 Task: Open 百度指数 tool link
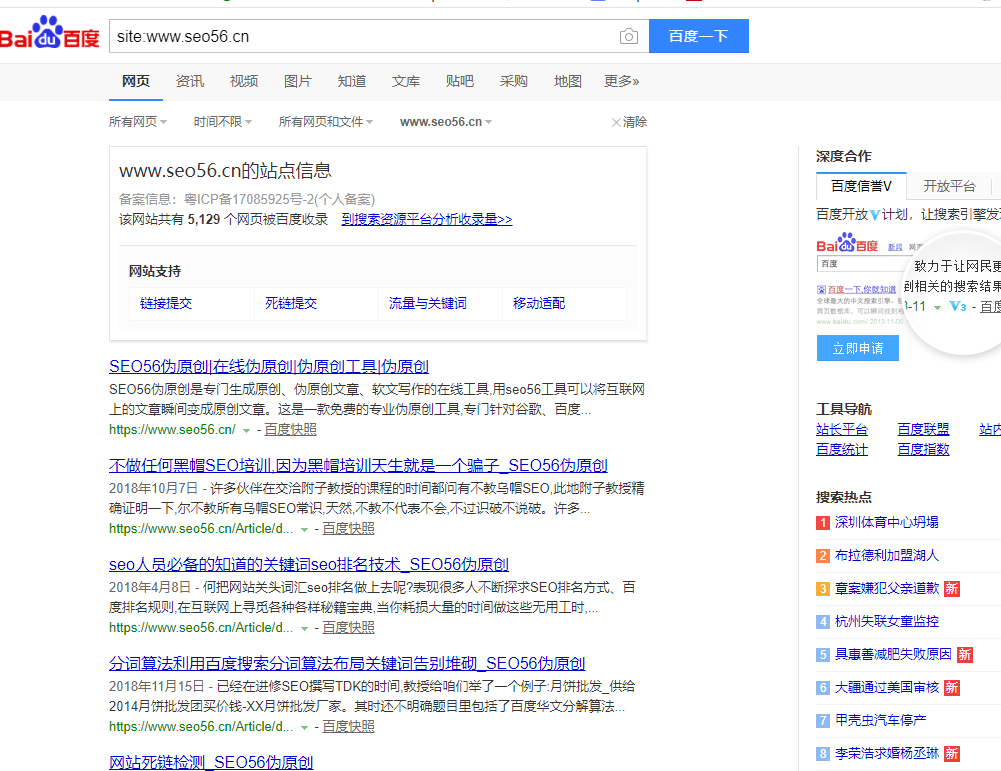(x=923, y=449)
